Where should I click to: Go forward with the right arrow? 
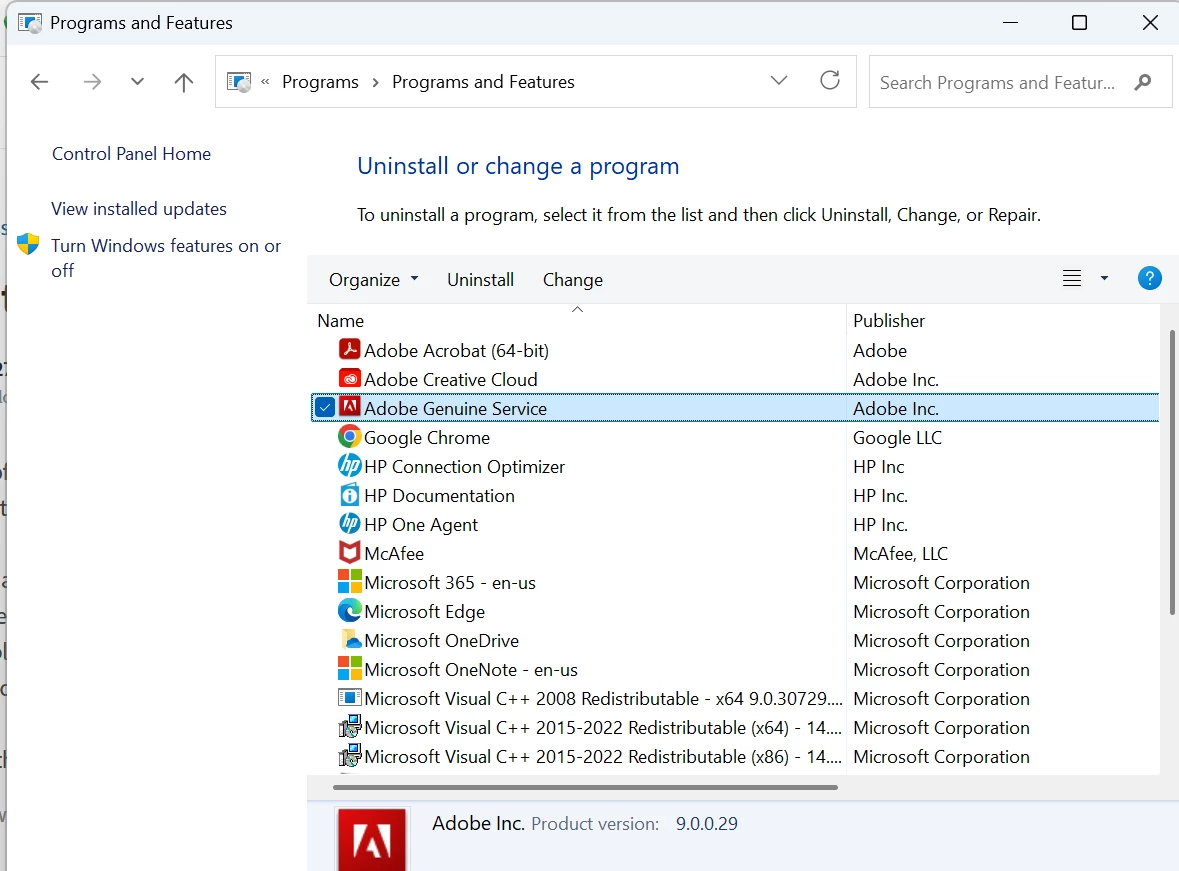(92, 81)
